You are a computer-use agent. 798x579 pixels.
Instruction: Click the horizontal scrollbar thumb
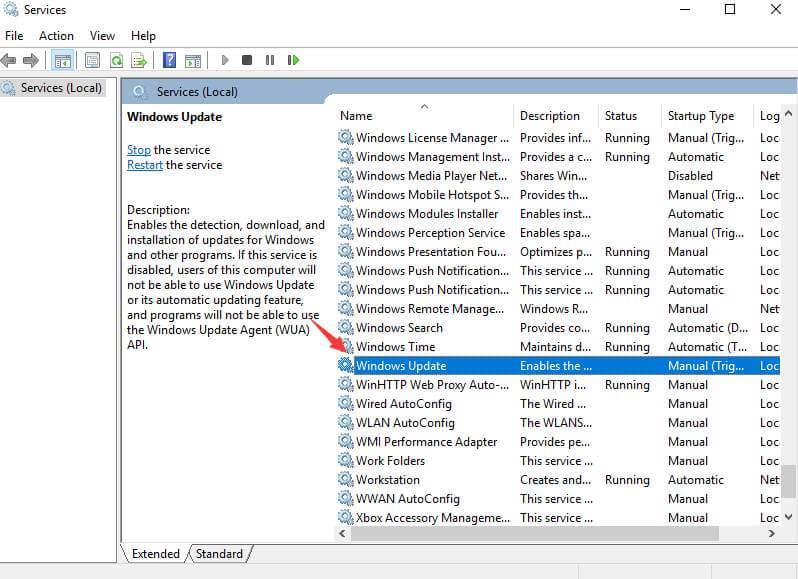point(534,533)
